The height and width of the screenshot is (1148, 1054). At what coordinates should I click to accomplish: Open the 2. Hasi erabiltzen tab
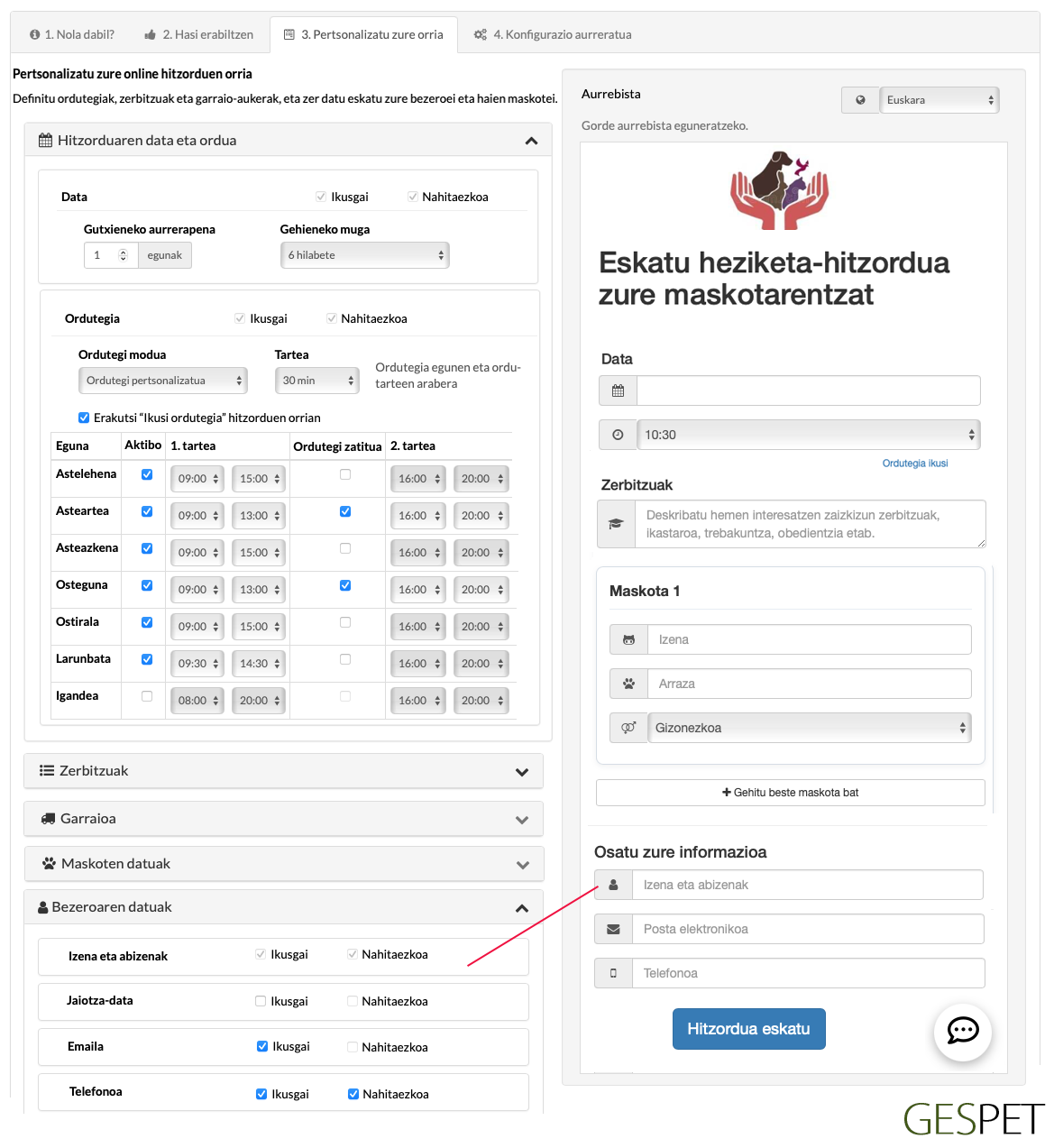[x=199, y=34]
